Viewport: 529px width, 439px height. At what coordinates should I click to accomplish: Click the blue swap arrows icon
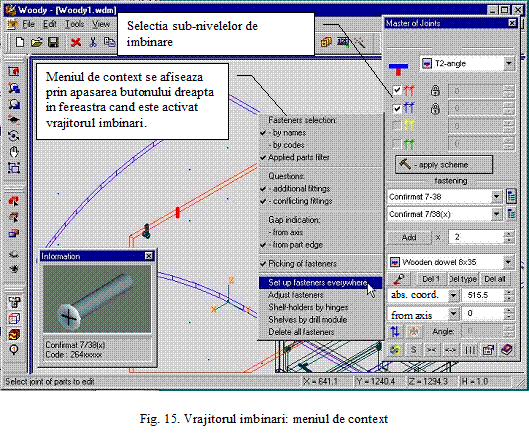(x=395, y=331)
